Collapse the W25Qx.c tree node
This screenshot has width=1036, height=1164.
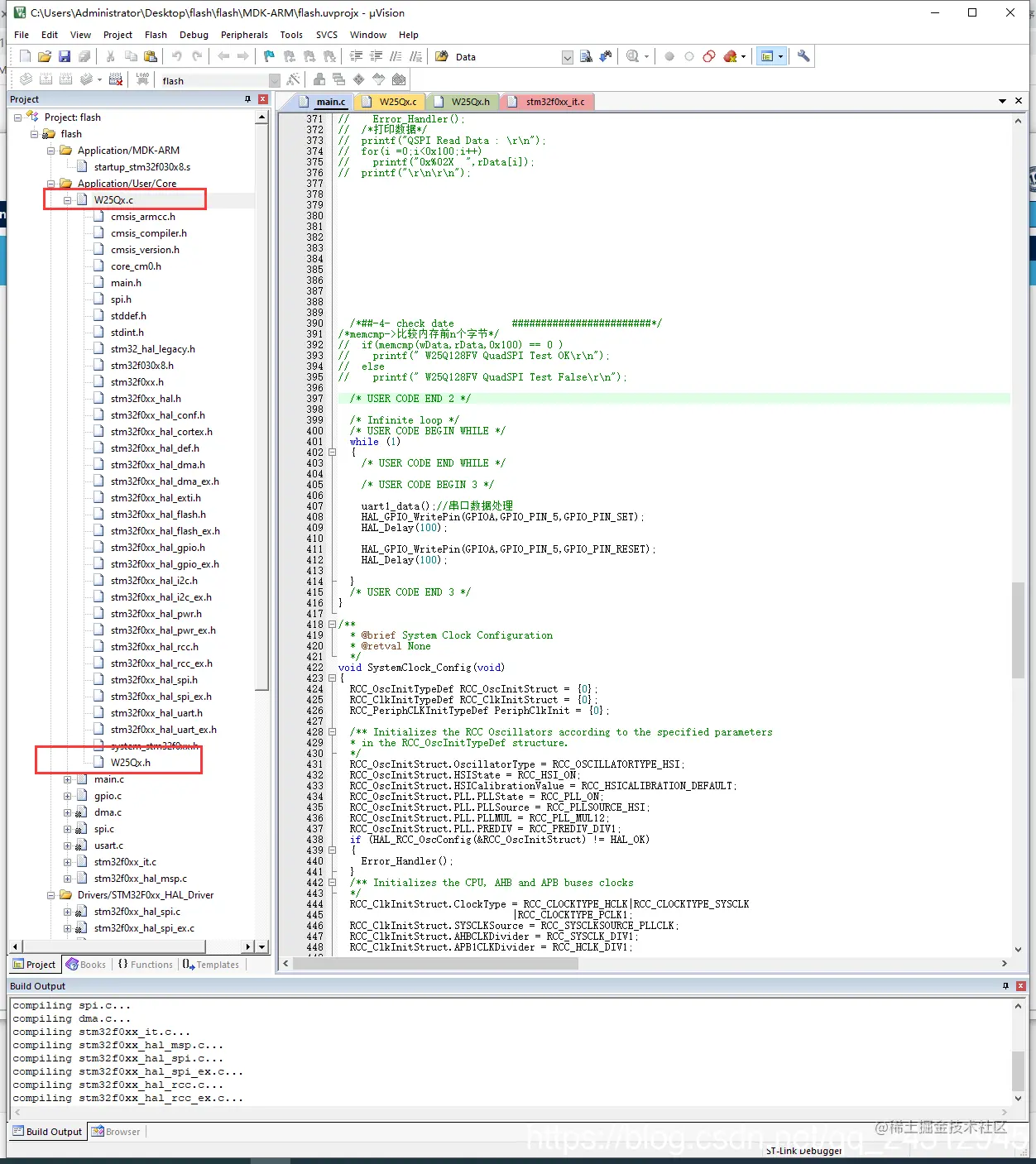[68, 200]
